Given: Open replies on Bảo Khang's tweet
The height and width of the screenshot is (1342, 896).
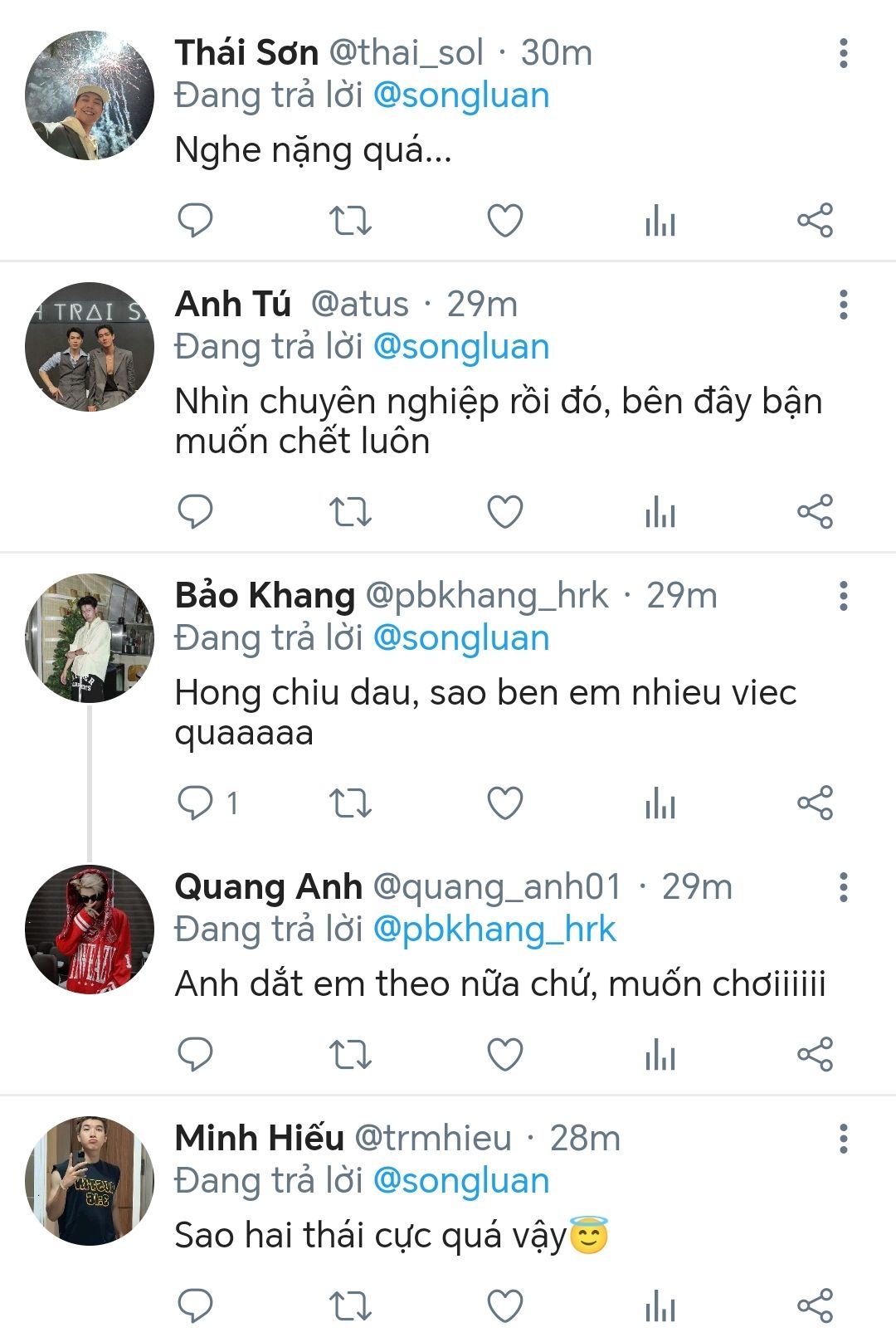Looking at the screenshot, I should coord(197,803).
